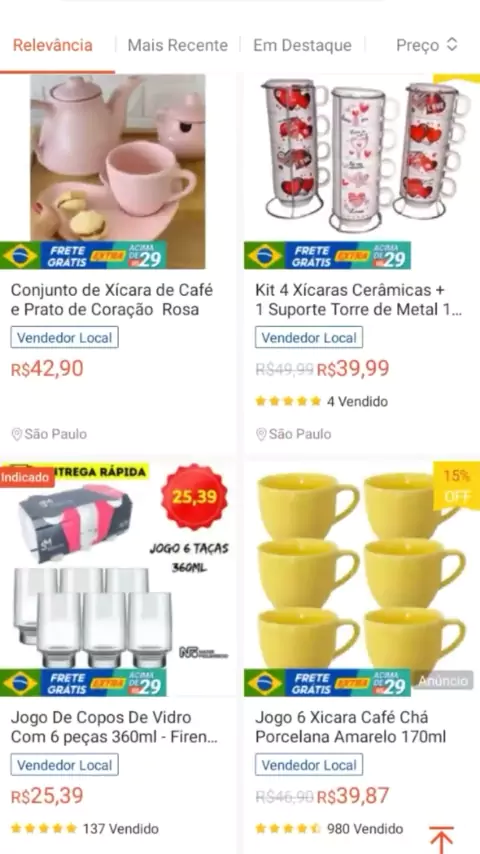Screen dimensions: 480x854
Task: Click the Vendedor Local tag on yellow cups
Action: [x=309, y=765]
